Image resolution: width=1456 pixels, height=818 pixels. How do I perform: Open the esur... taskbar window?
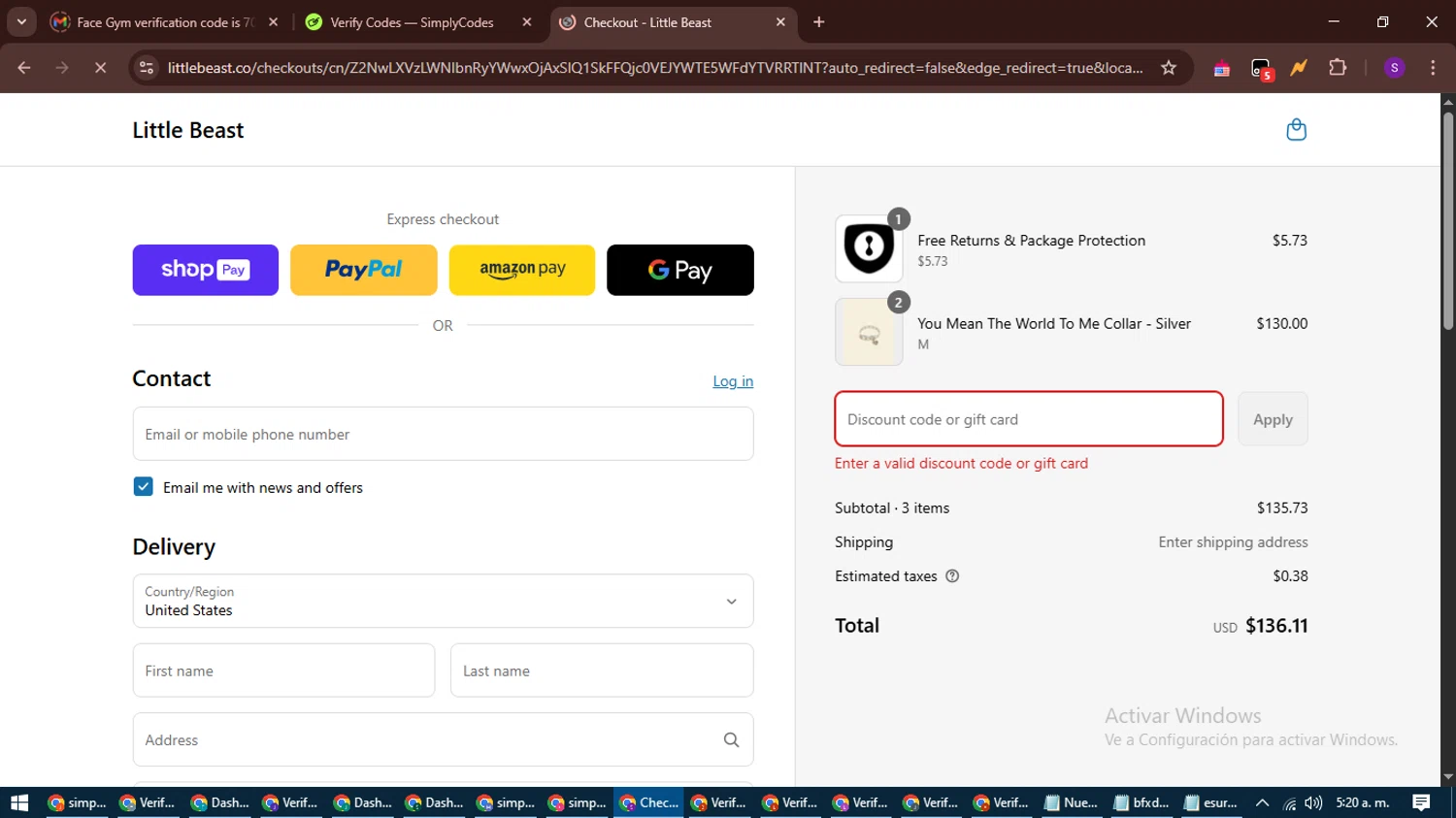(1210, 802)
